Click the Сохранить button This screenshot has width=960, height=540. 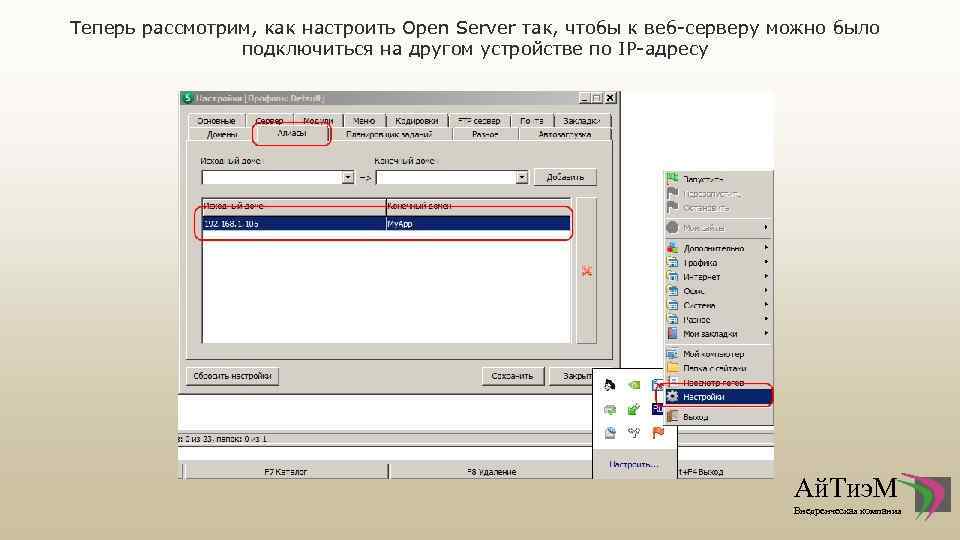click(x=512, y=376)
